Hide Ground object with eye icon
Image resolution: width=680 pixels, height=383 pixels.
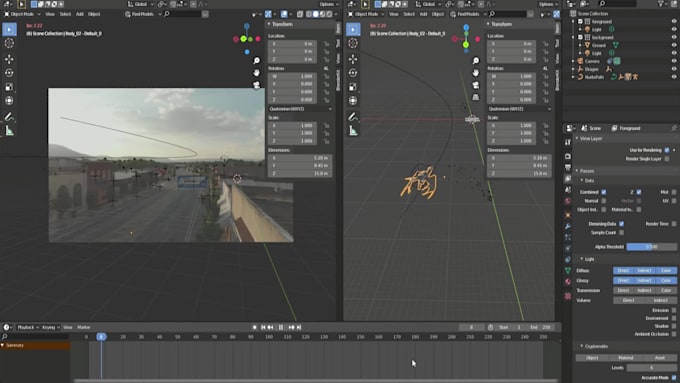[x=673, y=45]
